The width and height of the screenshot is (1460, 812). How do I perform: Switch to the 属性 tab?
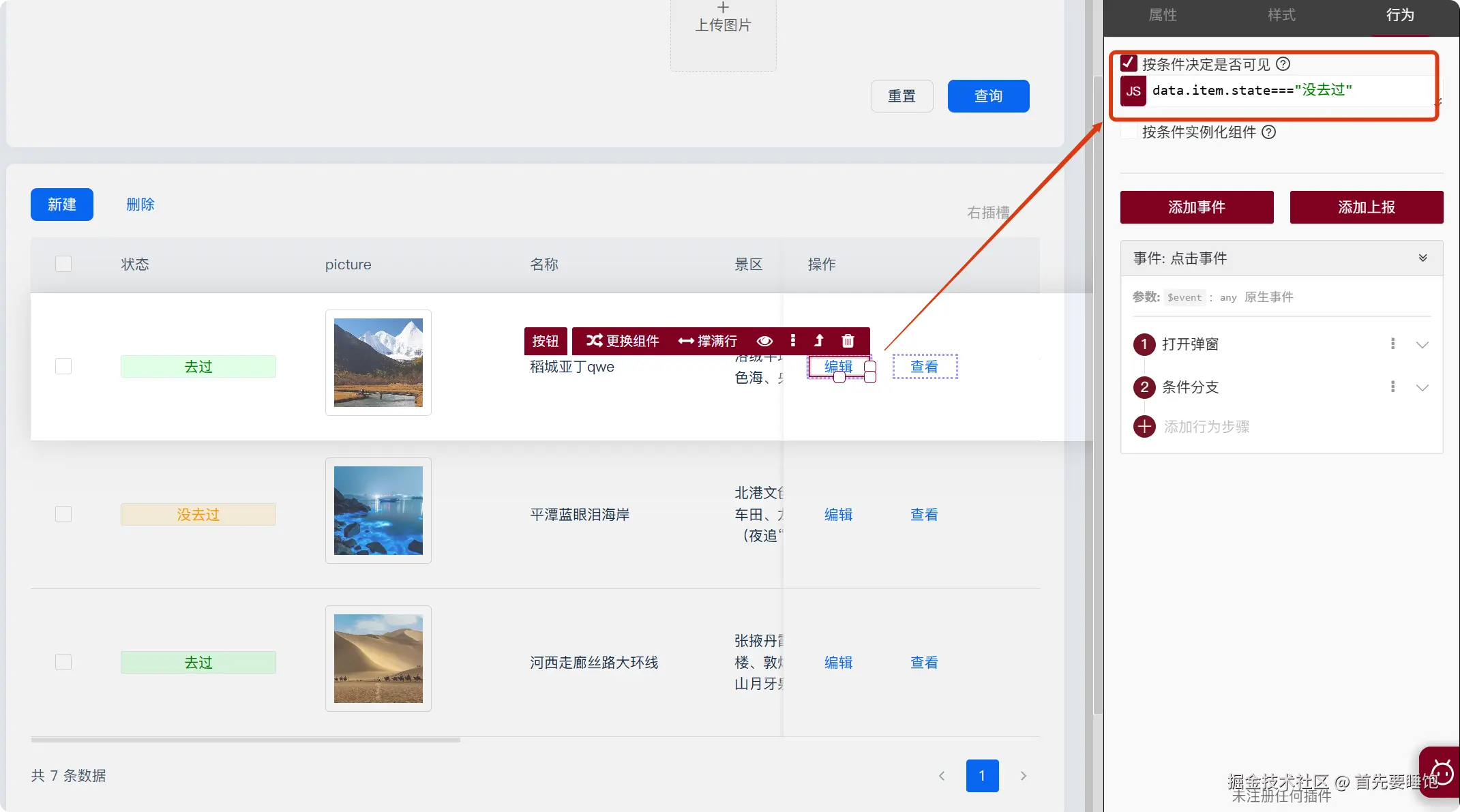tap(1163, 15)
